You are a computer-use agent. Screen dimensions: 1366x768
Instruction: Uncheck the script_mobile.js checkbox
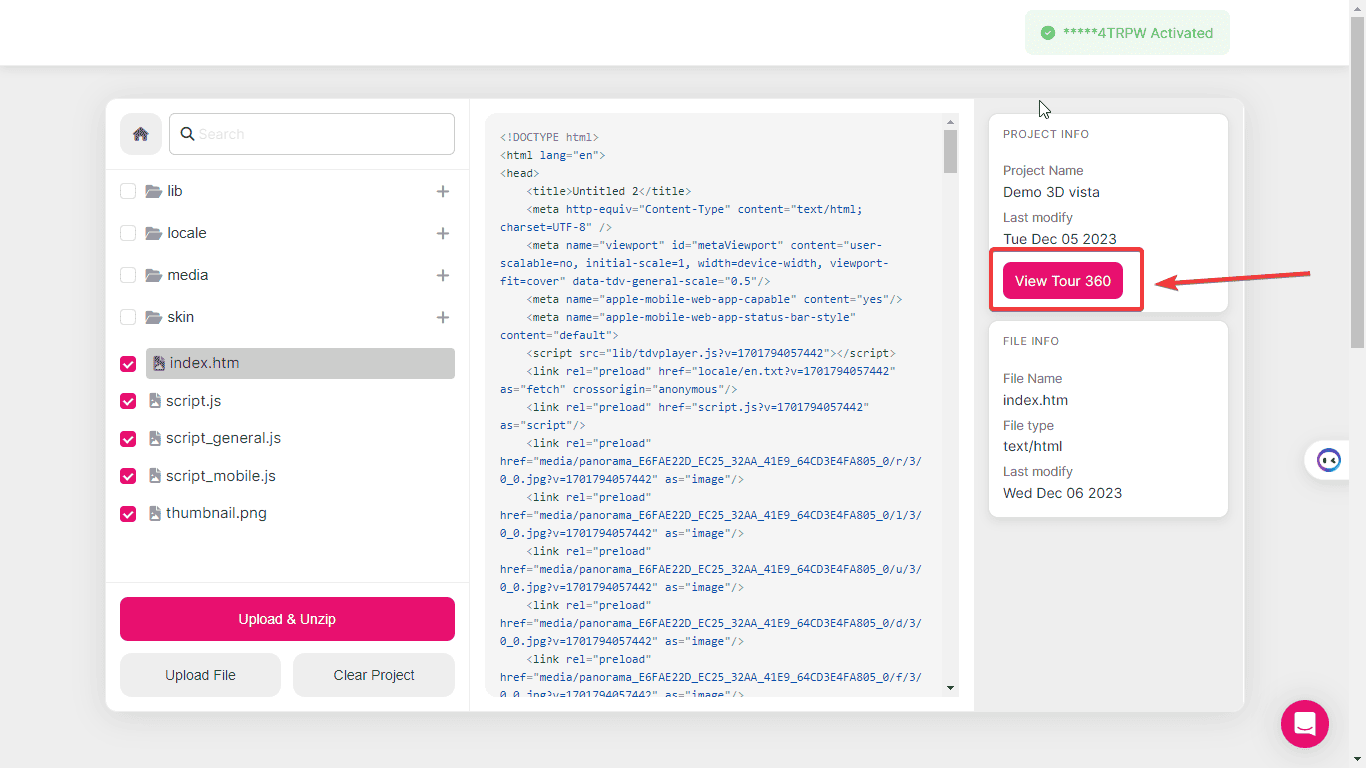click(x=128, y=476)
